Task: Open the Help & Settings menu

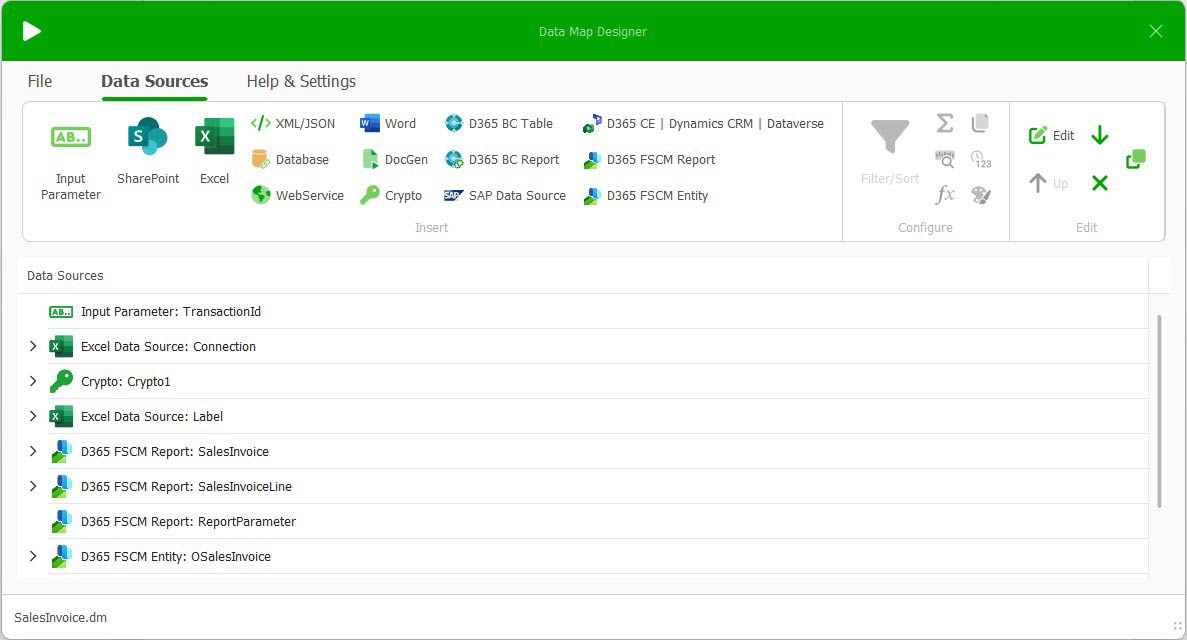Action: point(300,81)
